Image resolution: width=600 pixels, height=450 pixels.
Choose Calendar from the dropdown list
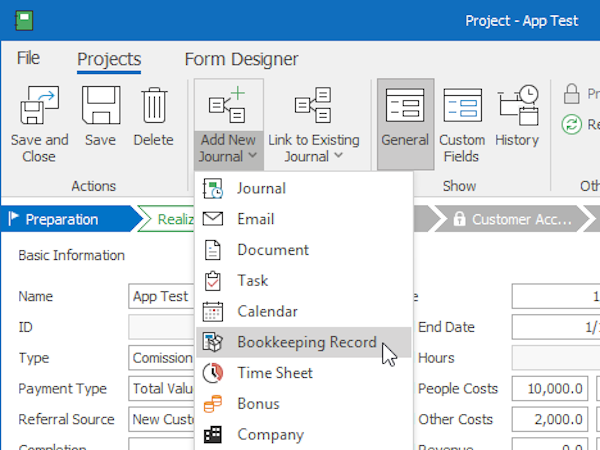[x=267, y=311]
